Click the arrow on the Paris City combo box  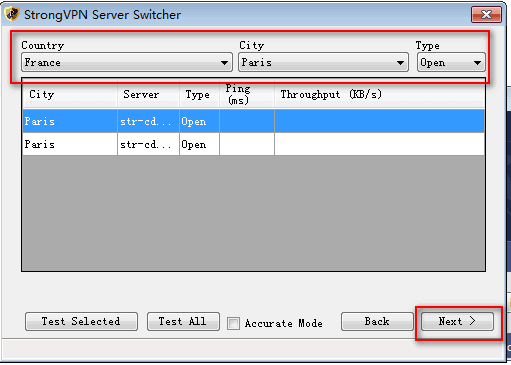click(x=400, y=63)
